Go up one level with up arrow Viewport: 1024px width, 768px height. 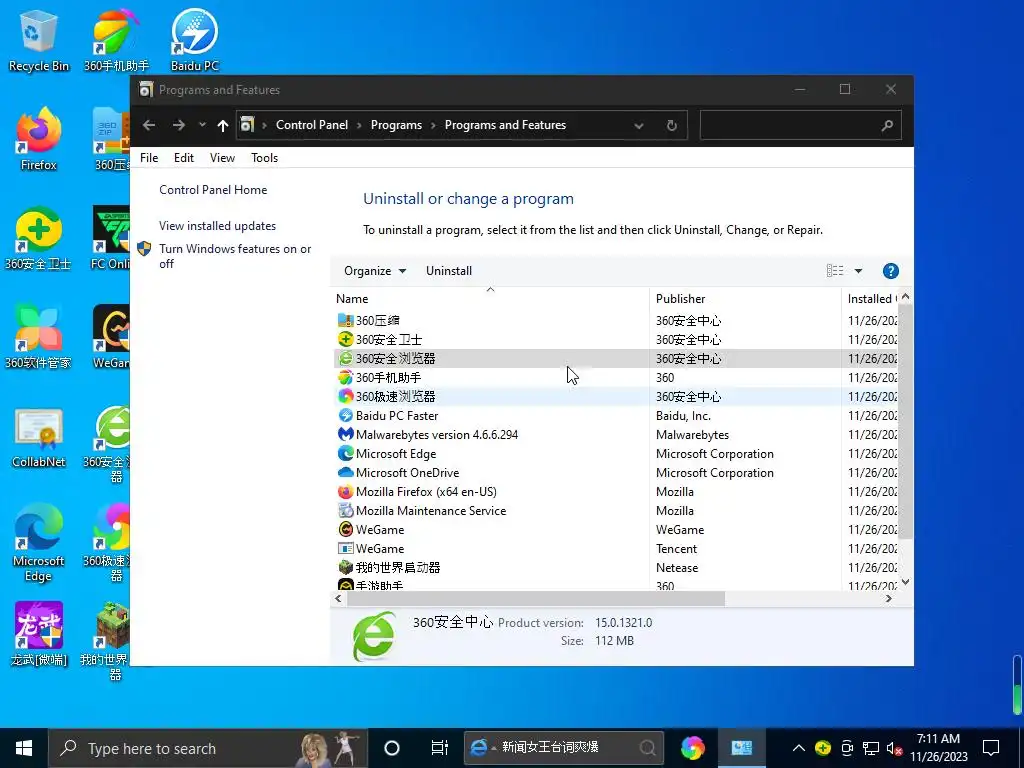click(x=223, y=125)
